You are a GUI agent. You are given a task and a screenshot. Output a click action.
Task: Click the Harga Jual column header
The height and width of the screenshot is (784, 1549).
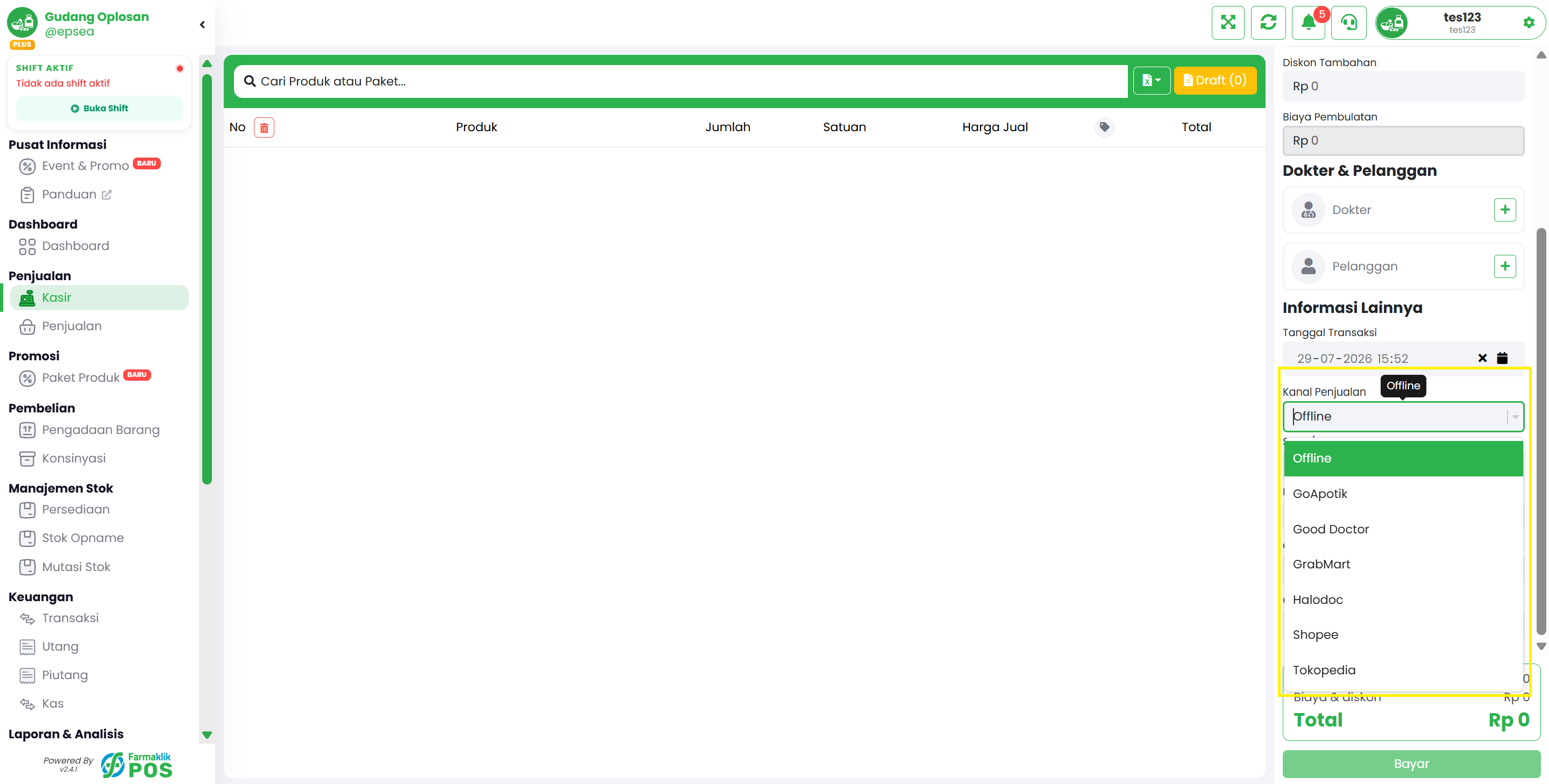[x=994, y=127]
